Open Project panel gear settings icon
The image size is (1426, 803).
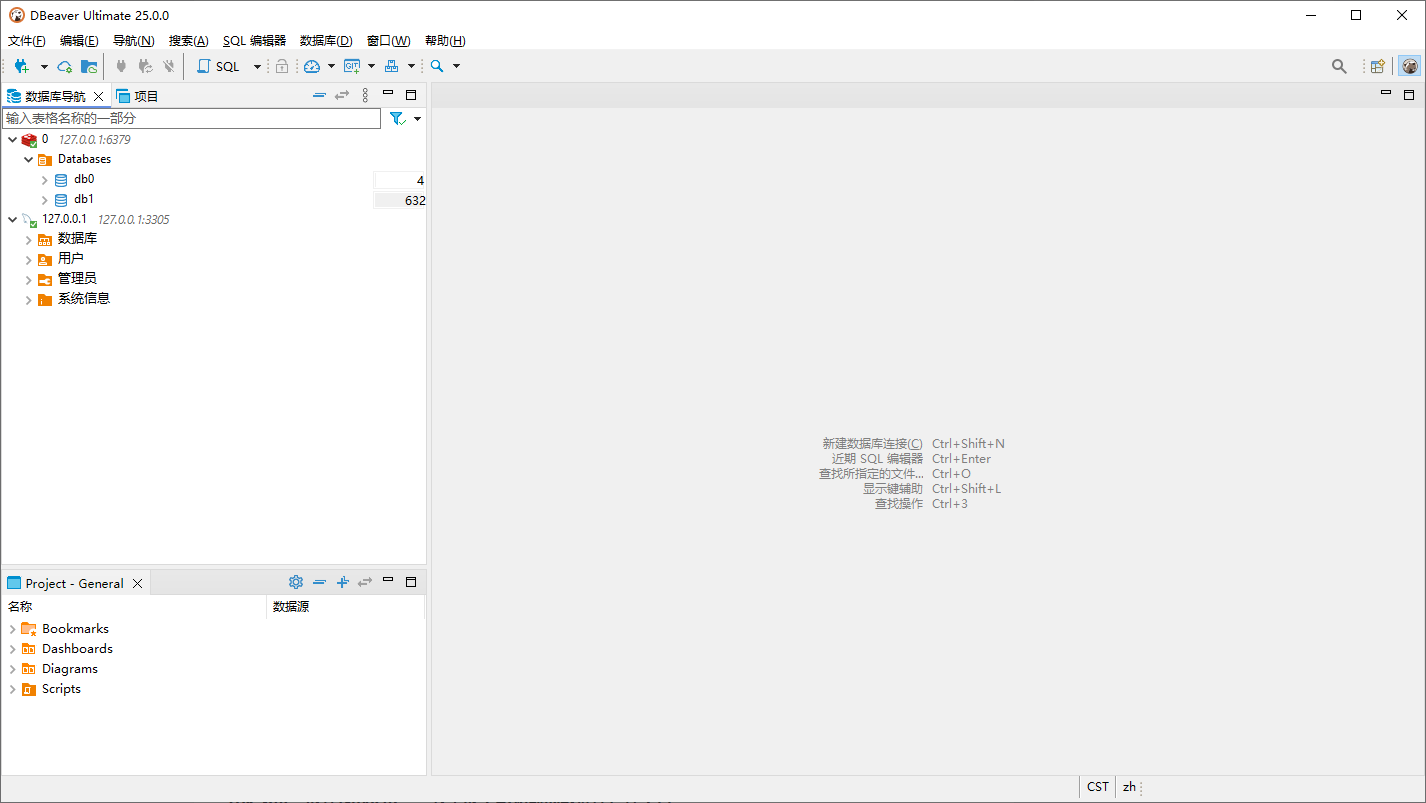(x=295, y=582)
